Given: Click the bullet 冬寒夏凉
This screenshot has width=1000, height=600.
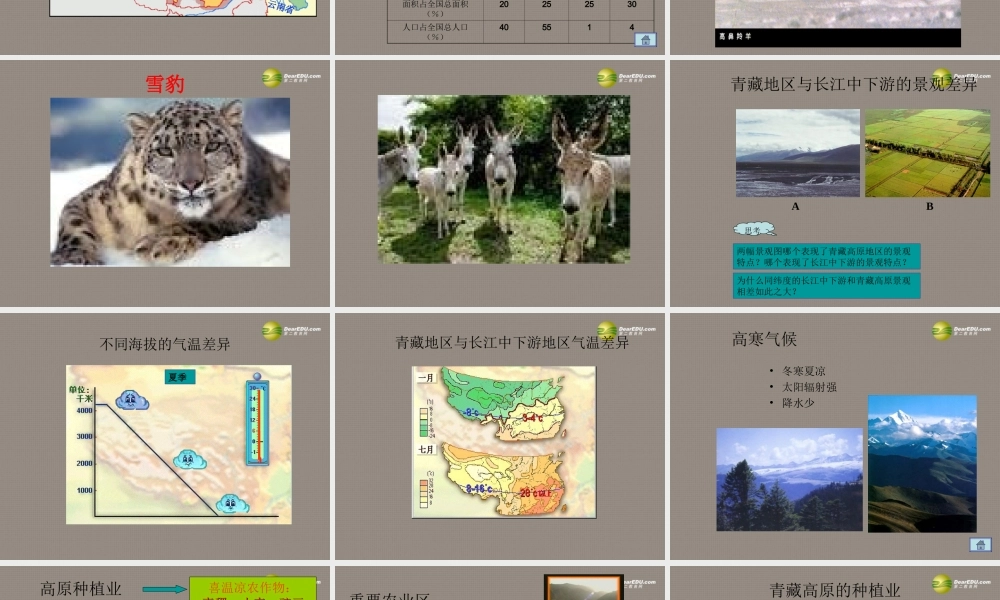Looking at the screenshot, I should 804,371.
